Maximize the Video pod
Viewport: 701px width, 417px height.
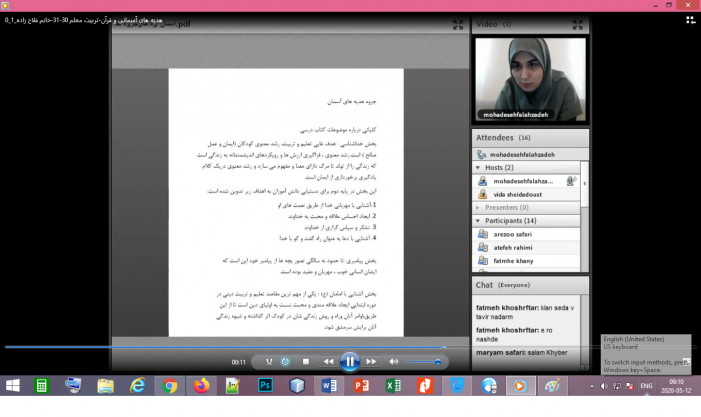[x=577, y=25]
